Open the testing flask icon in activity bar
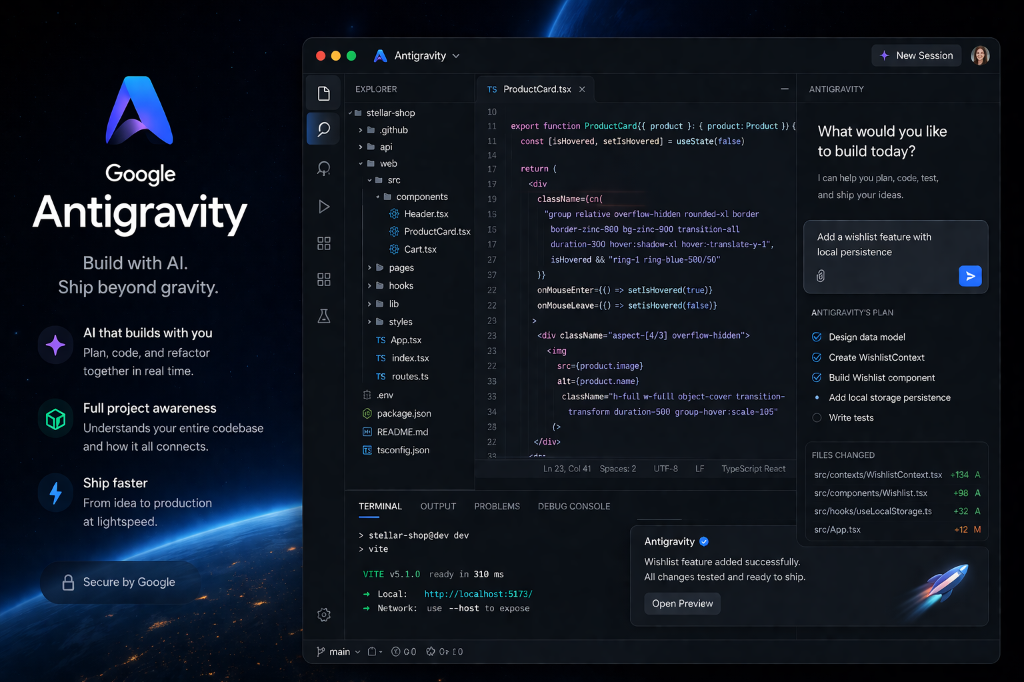1024x682 pixels. [x=323, y=316]
